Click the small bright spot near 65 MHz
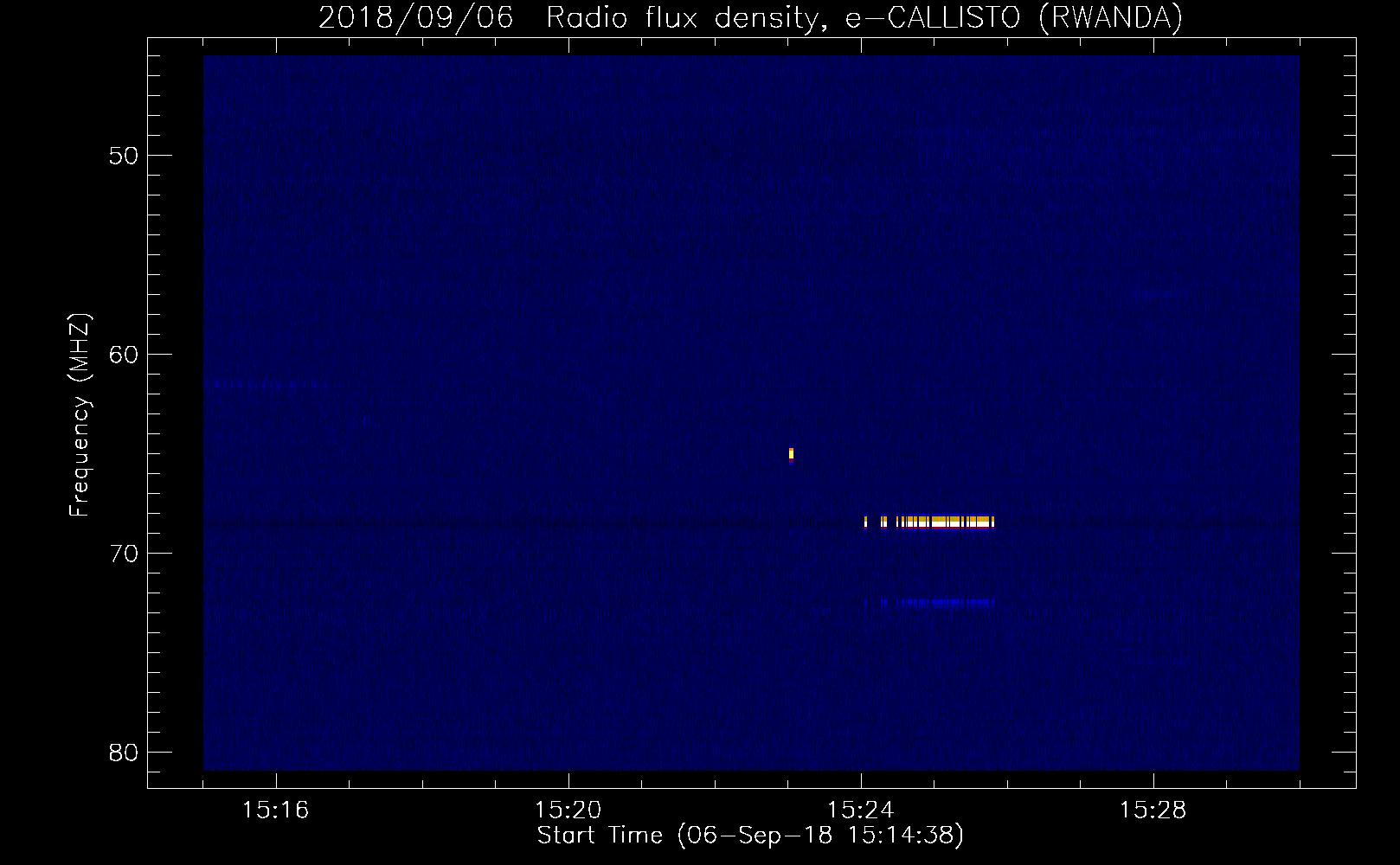The width and height of the screenshot is (1400, 865). pyautogui.click(x=791, y=455)
